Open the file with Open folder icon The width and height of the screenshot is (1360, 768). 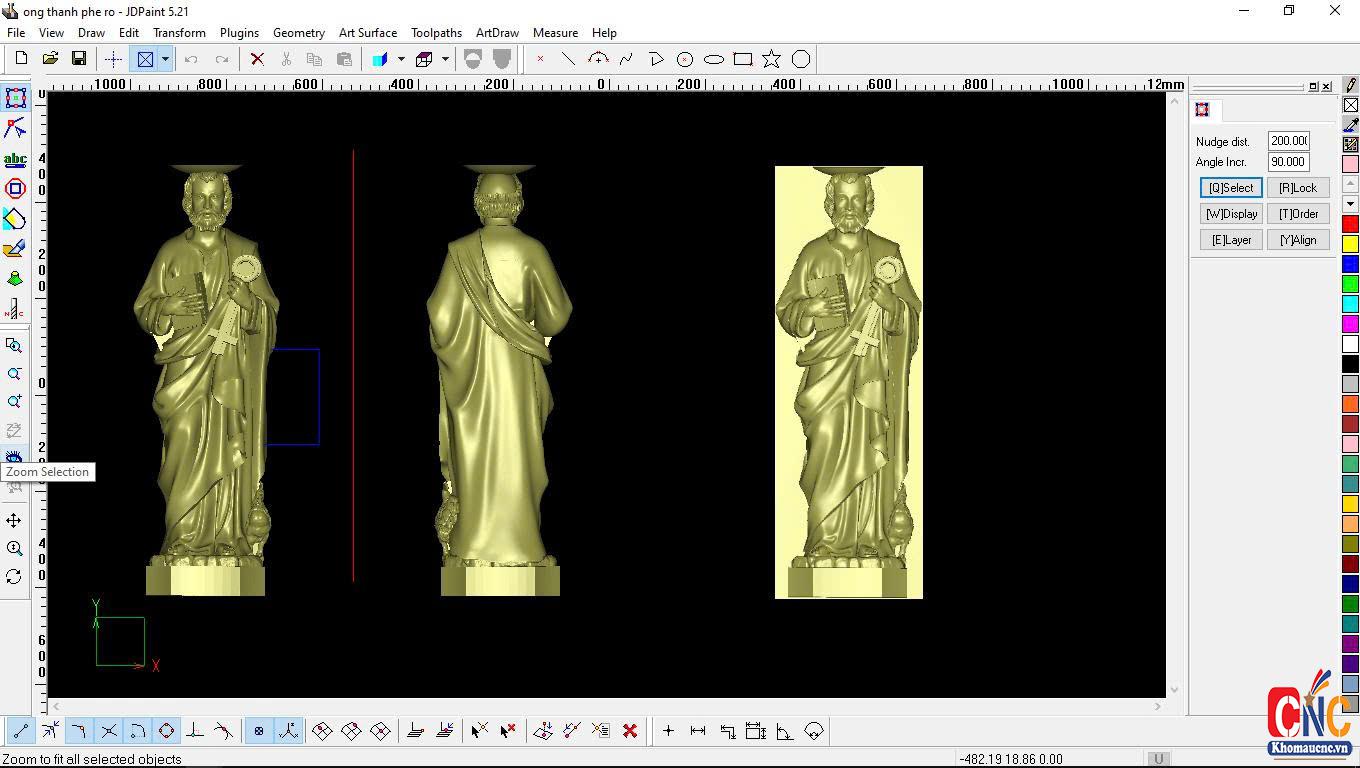tap(50, 59)
